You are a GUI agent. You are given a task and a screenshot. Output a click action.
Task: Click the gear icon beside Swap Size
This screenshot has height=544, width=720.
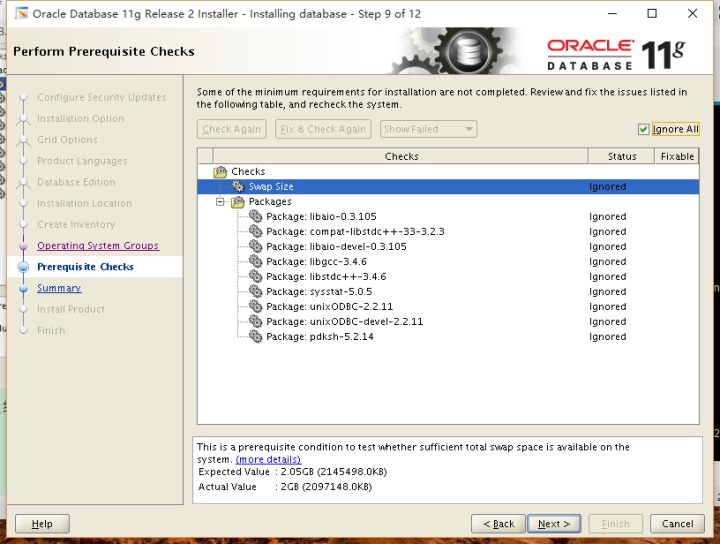(x=238, y=186)
